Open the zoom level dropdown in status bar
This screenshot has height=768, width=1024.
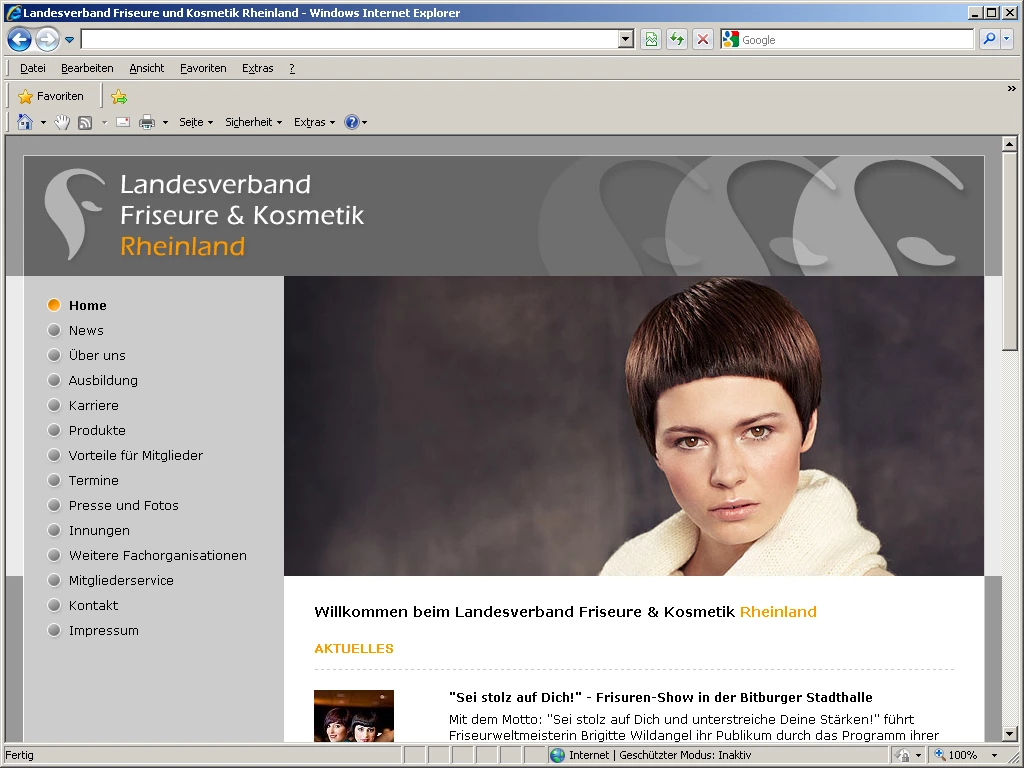994,755
